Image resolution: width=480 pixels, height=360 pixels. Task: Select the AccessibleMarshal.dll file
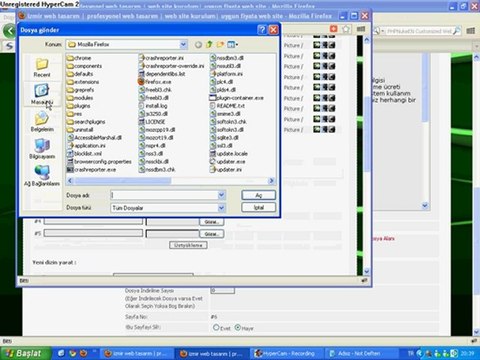(95, 138)
